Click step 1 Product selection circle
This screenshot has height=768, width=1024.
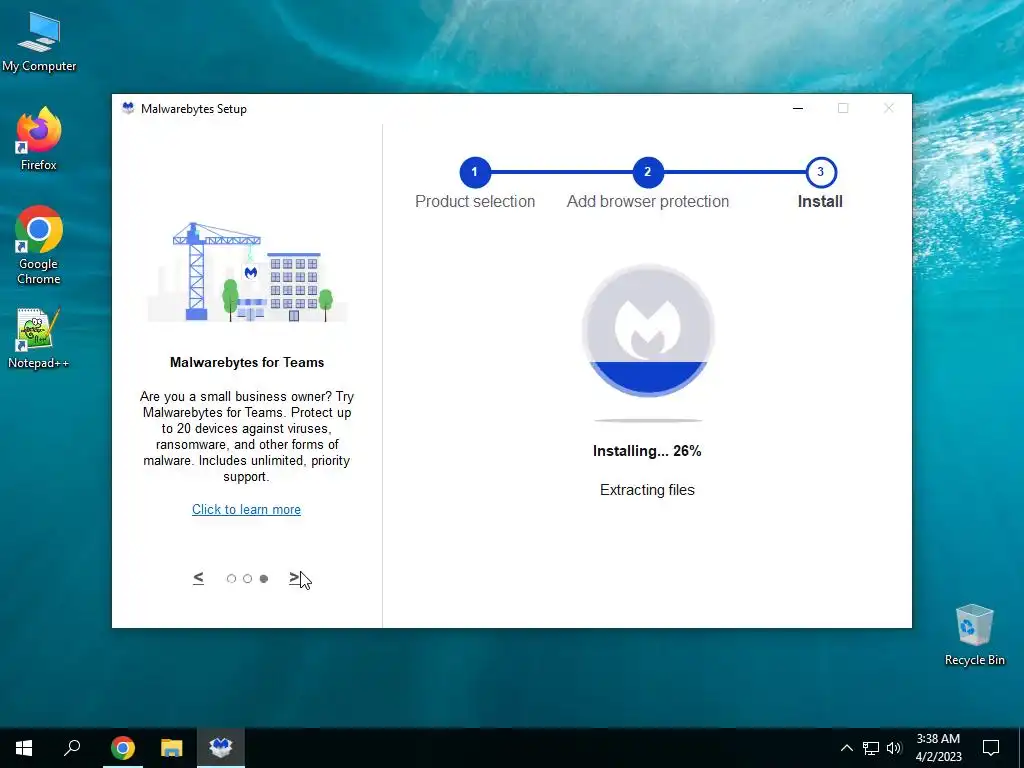tap(475, 172)
